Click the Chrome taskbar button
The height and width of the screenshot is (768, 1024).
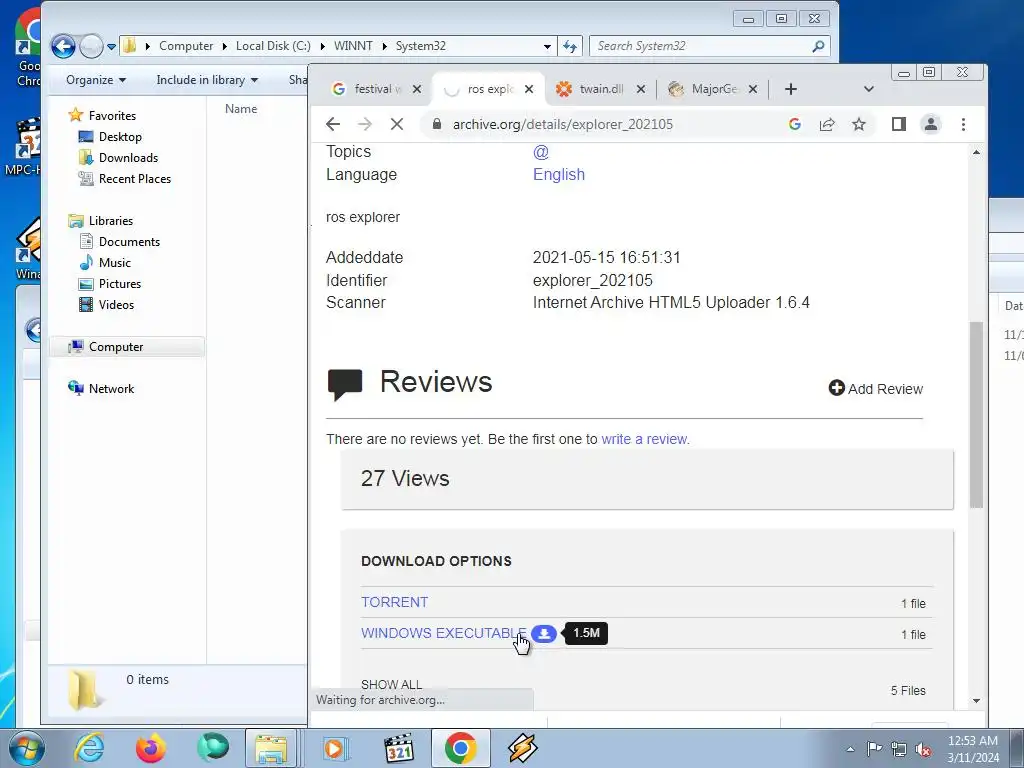(460, 748)
